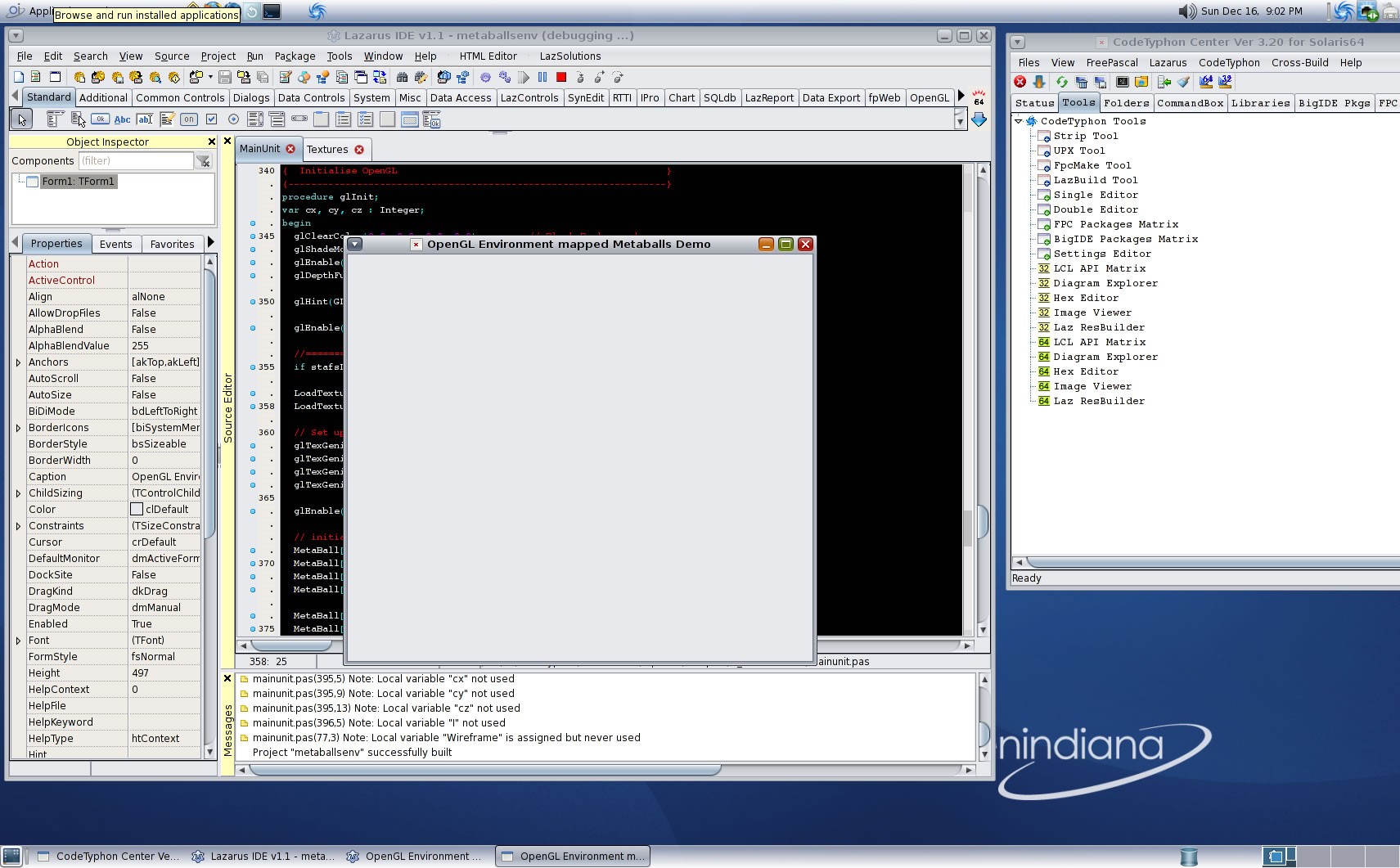Switch to 'Lazarus IDE v1.1' taskbar button
The image size is (1400, 868).
[262, 856]
